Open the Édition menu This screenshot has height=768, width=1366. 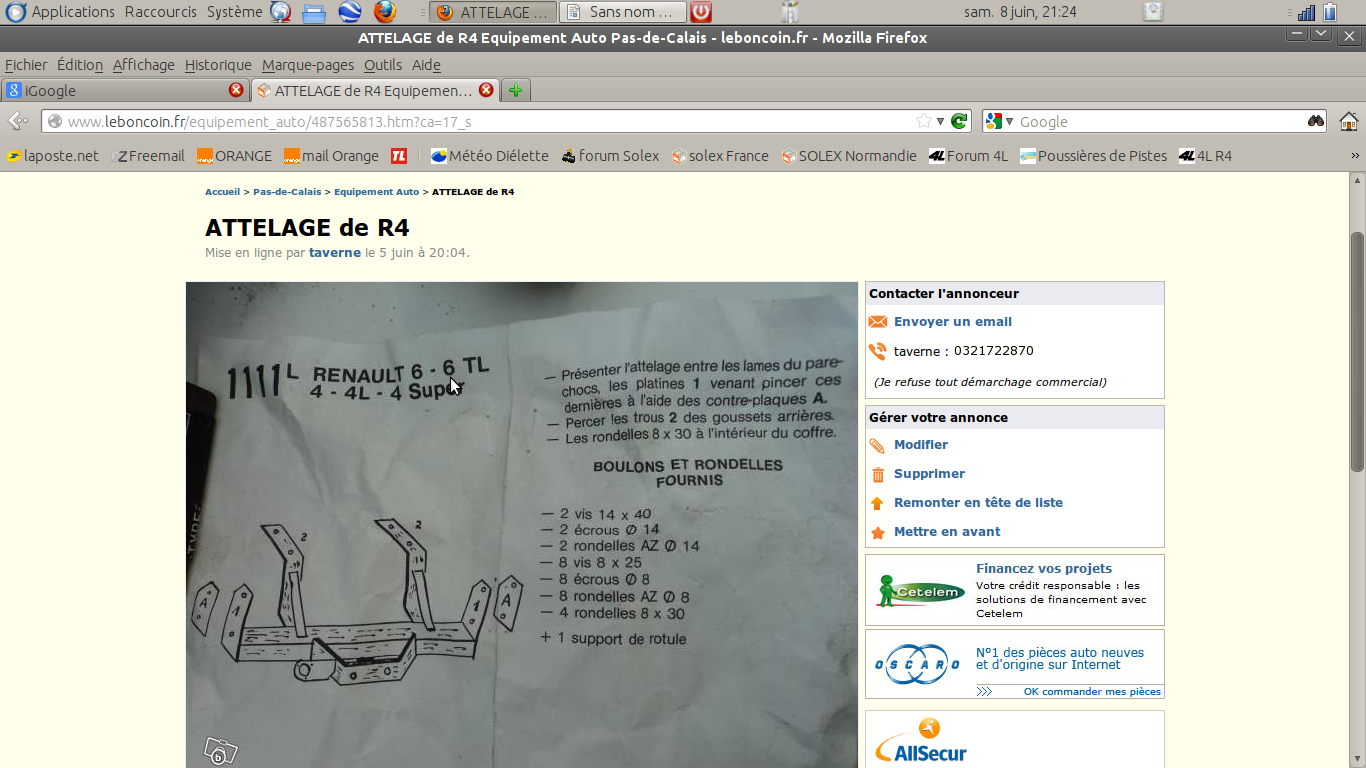(x=80, y=65)
